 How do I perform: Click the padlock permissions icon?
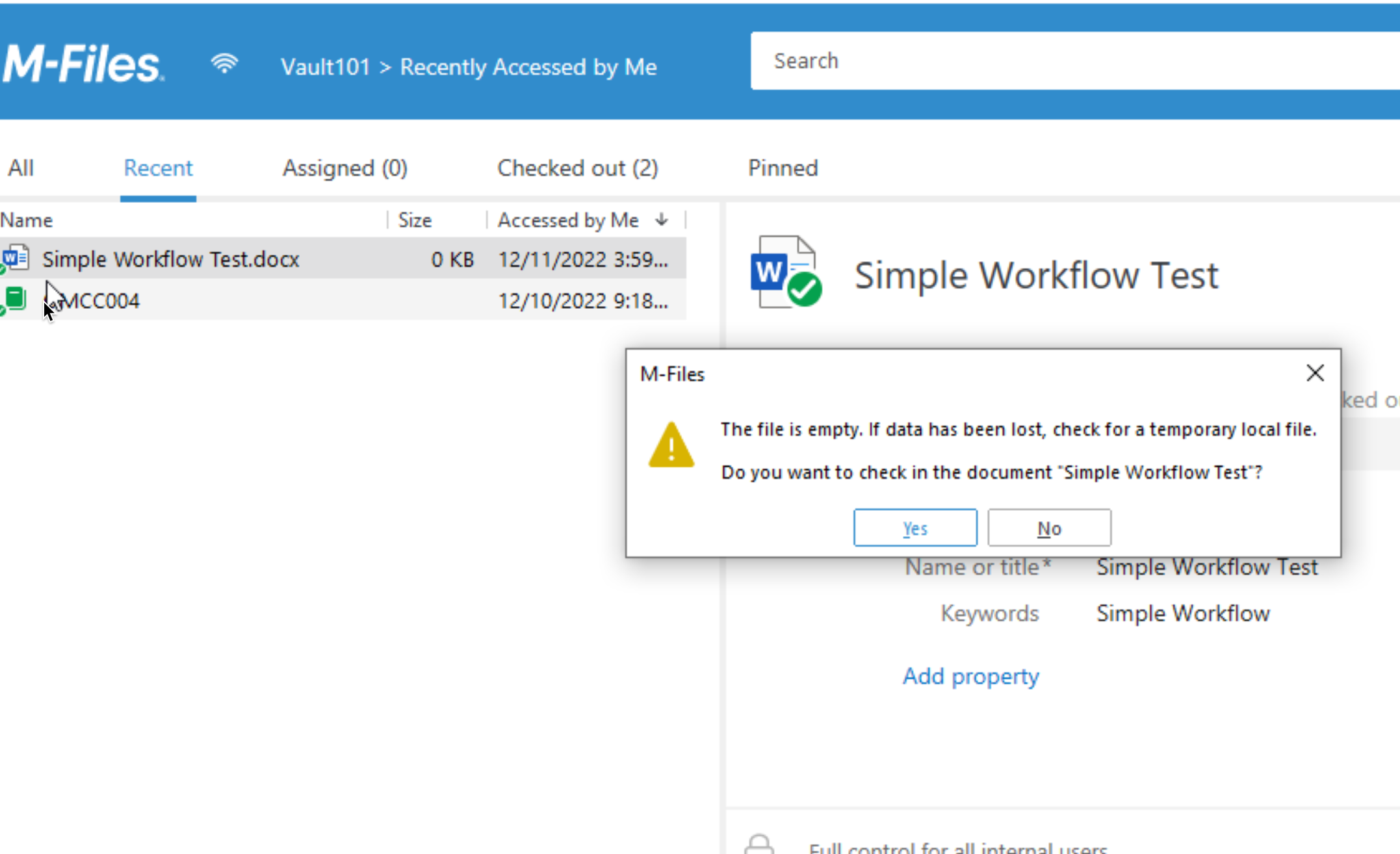(758, 844)
